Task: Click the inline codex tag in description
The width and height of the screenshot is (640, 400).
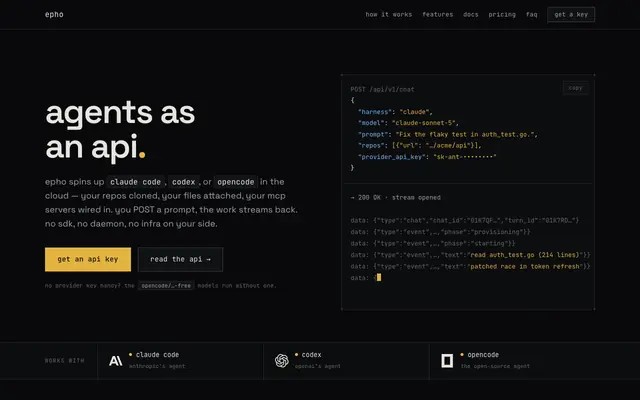Action: (x=184, y=182)
